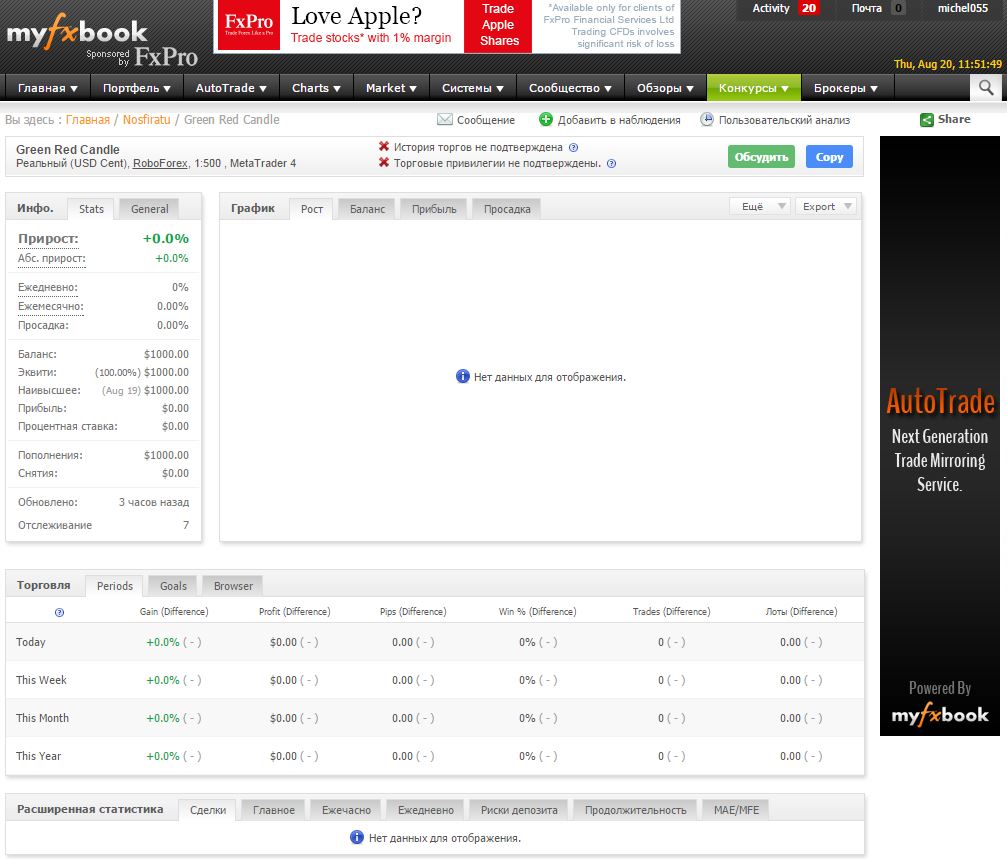This screenshot has width=1007, height=859.
Task: Switch to the Browser tab
Action: pos(232,586)
